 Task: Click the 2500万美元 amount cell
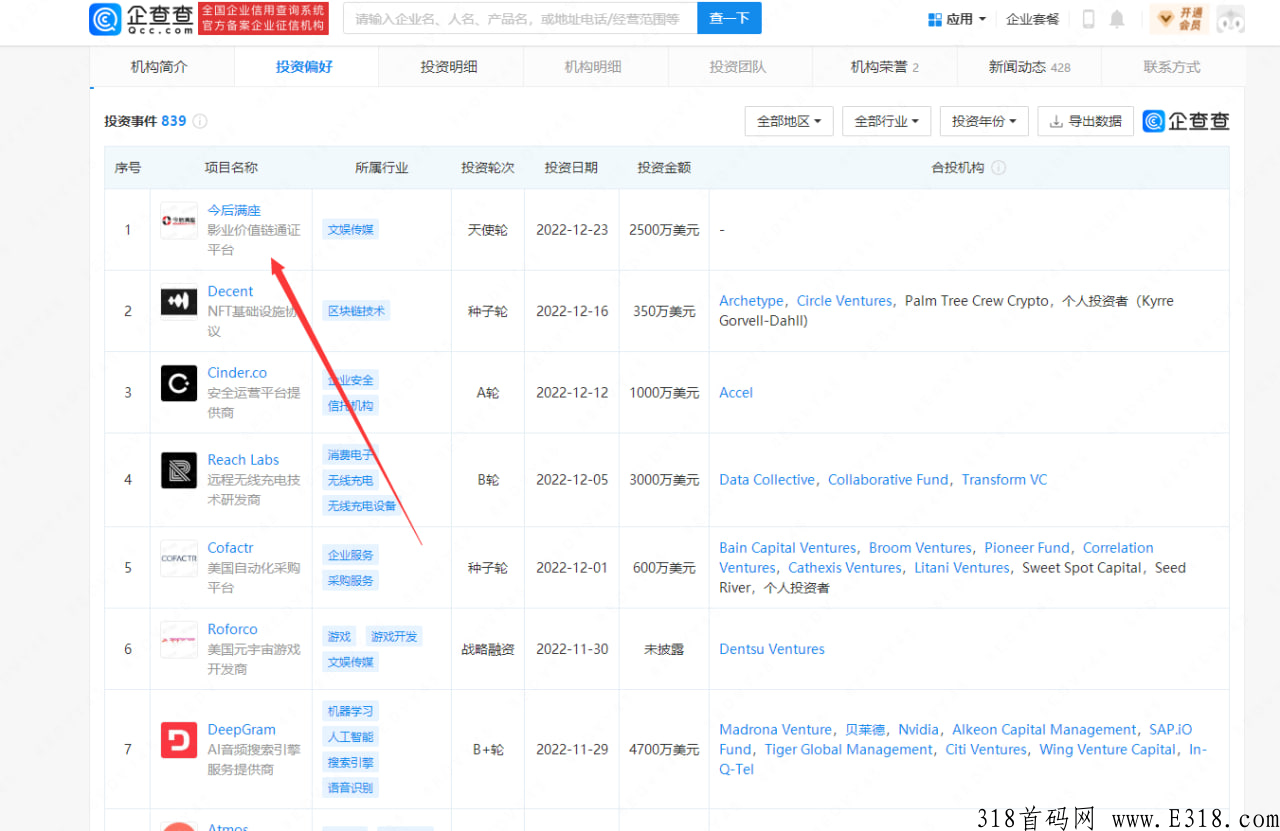664,230
